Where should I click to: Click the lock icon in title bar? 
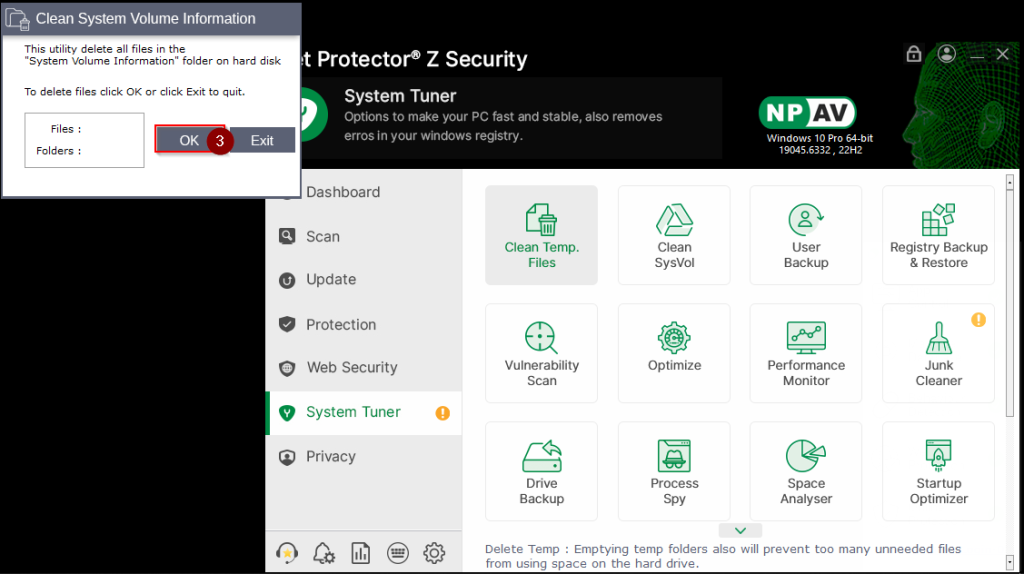(913, 54)
